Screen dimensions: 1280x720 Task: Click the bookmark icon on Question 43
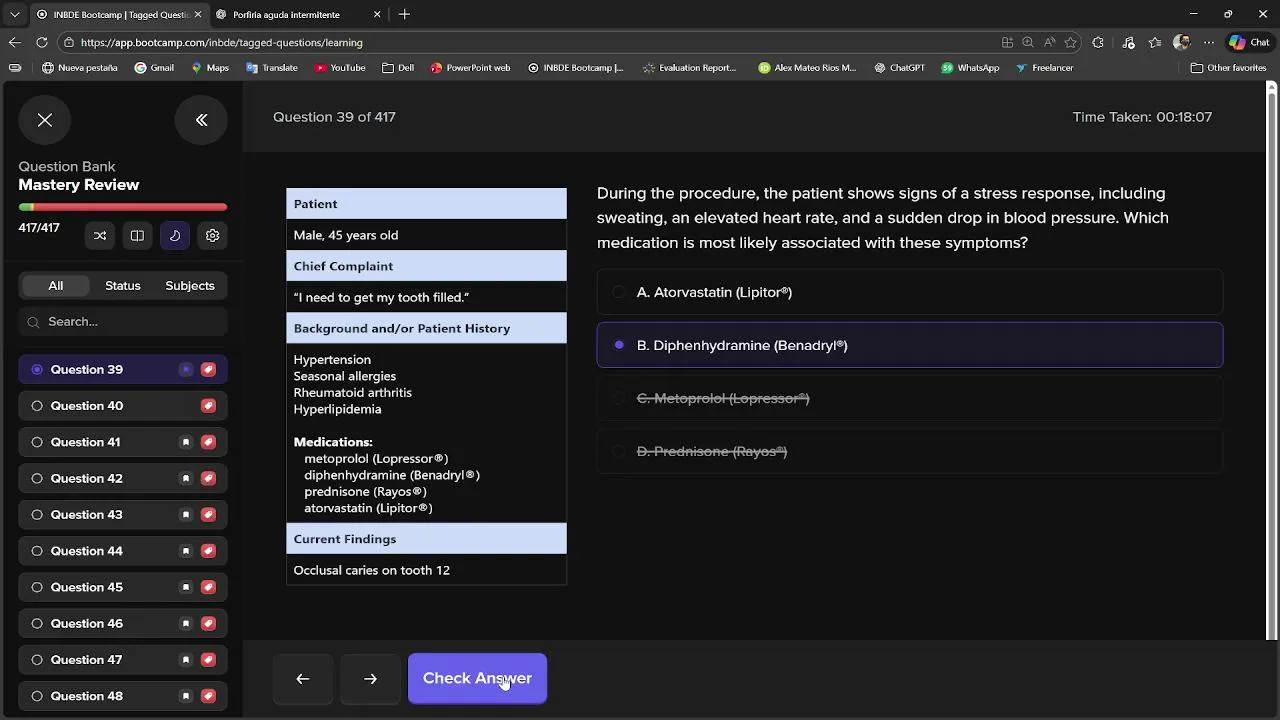(x=186, y=515)
